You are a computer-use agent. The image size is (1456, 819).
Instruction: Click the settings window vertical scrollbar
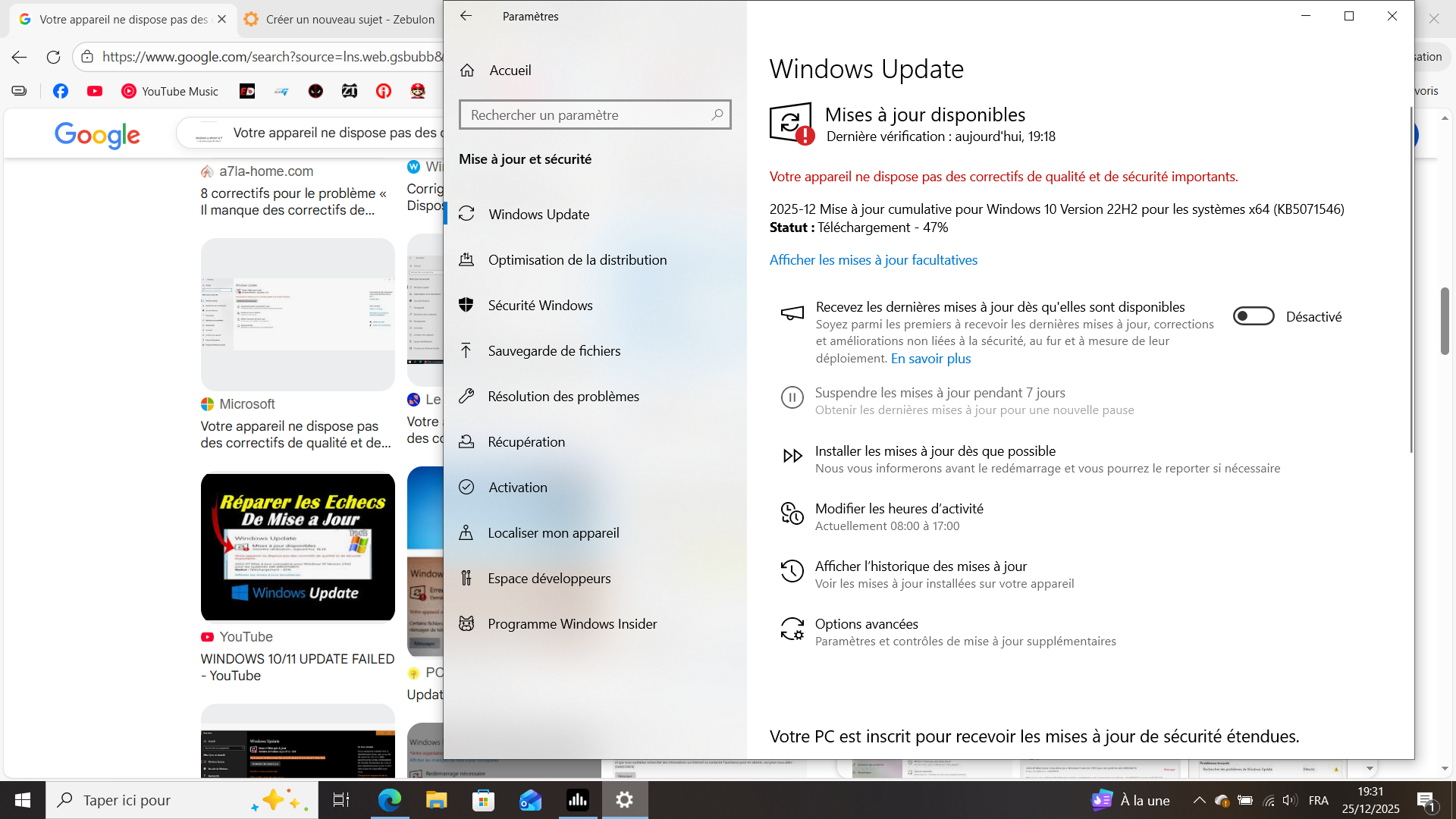1411,281
